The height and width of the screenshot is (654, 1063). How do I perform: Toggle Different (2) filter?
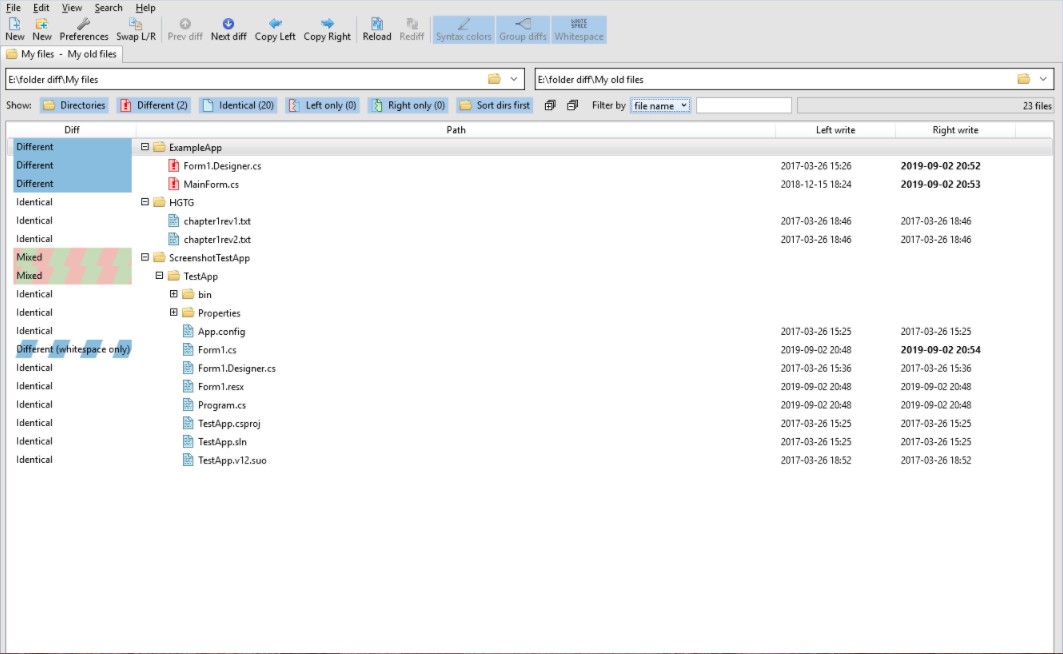tap(154, 105)
